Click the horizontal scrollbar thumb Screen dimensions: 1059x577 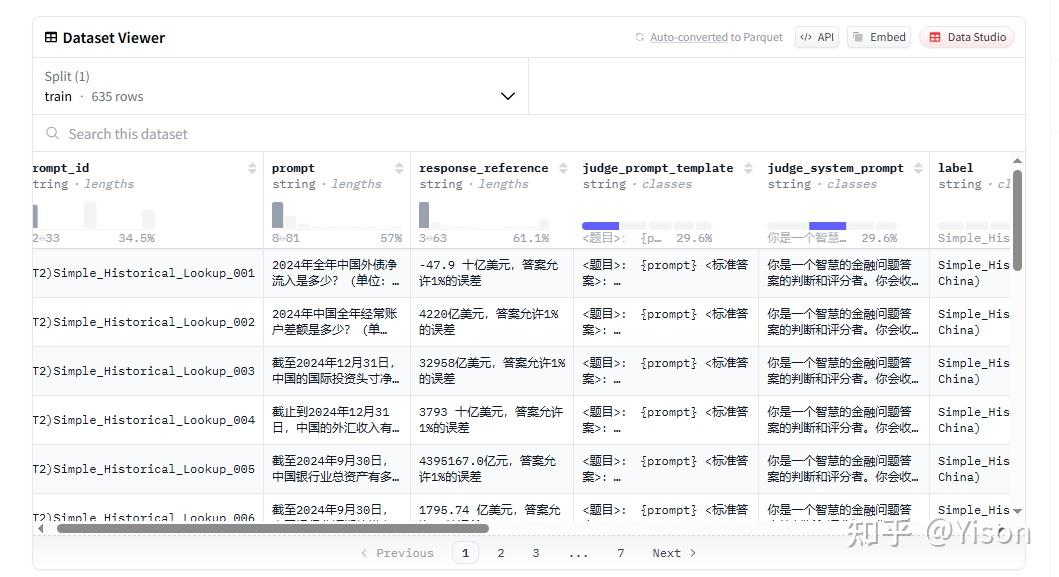[x=273, y=528]
